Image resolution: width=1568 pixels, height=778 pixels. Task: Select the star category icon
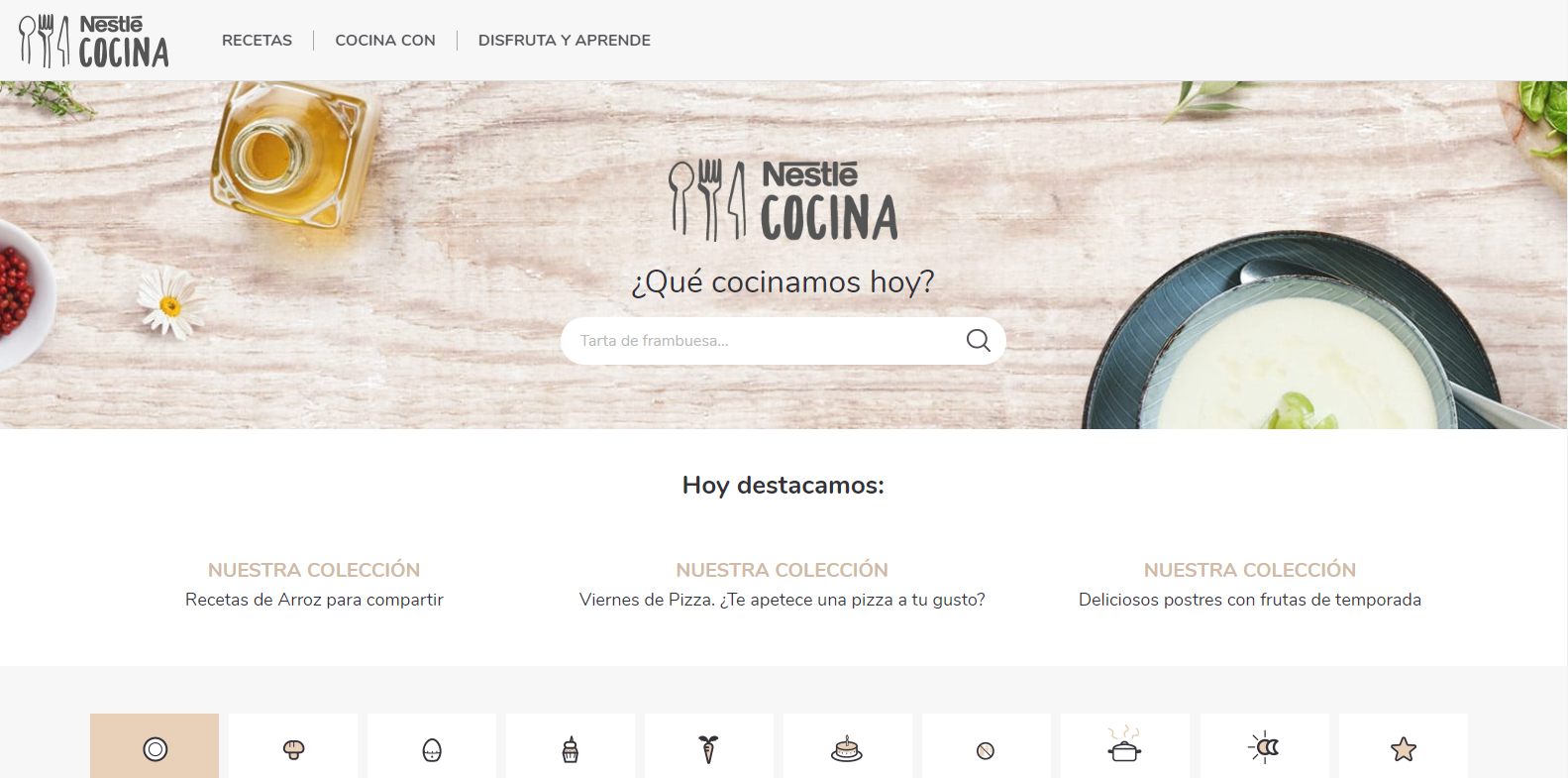pos(1403,748)
